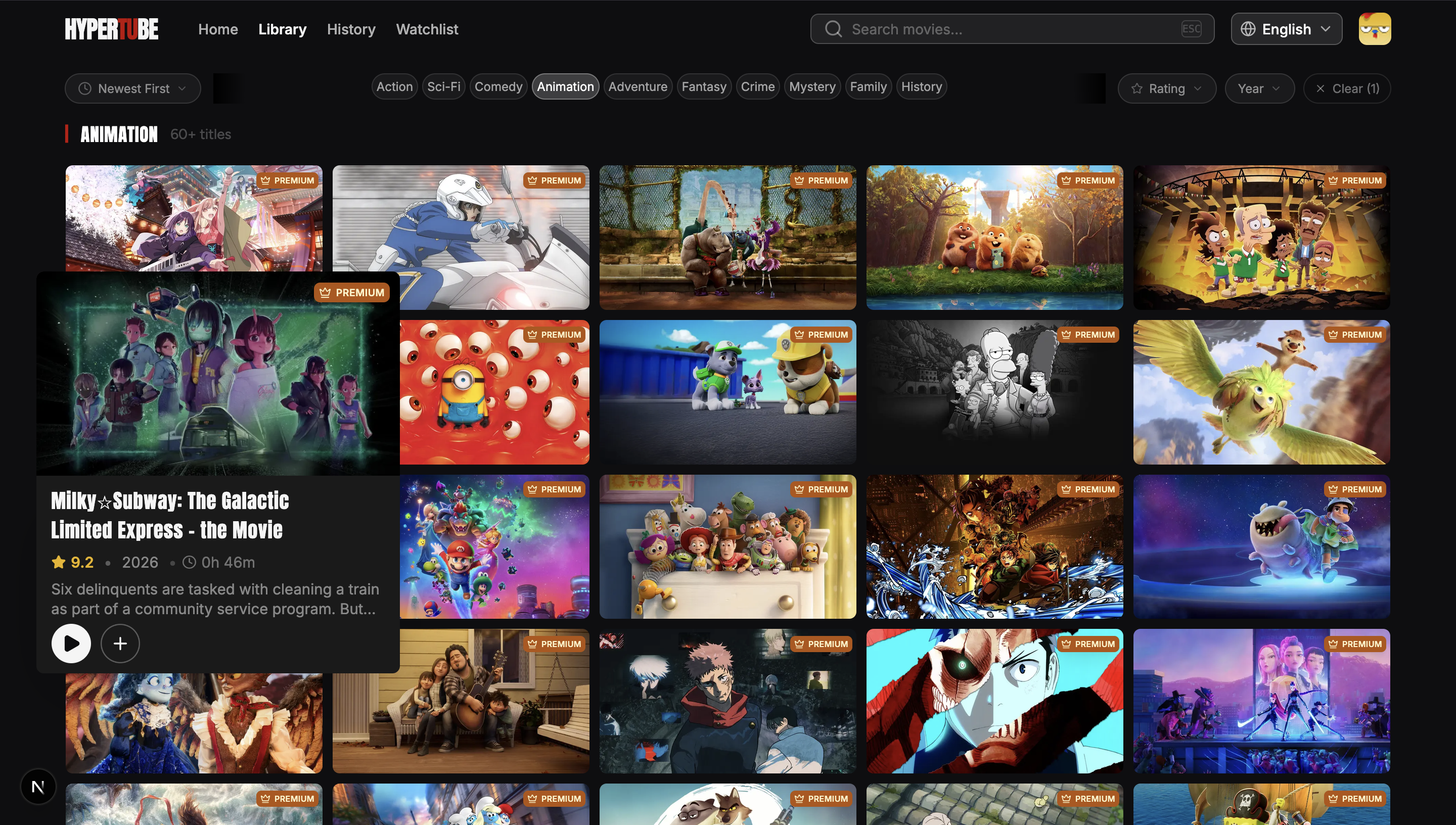Open the Milky Subway expanded poster image
This screenshot has width=1456, height=825.
[217, 374]
